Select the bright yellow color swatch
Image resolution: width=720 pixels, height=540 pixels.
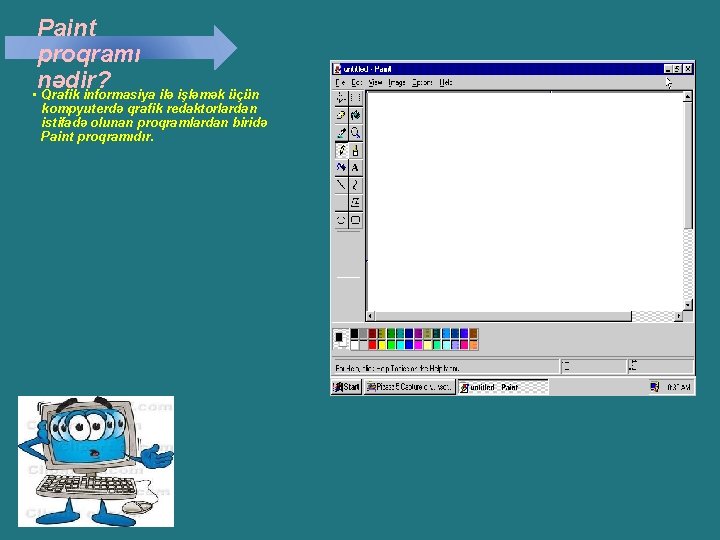click(382, 345)
